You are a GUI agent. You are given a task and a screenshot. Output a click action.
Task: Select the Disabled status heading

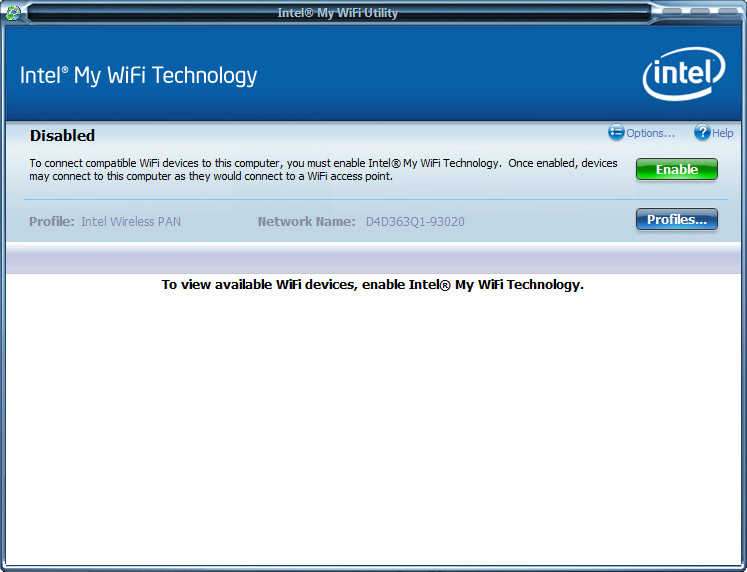pos(62,136)
